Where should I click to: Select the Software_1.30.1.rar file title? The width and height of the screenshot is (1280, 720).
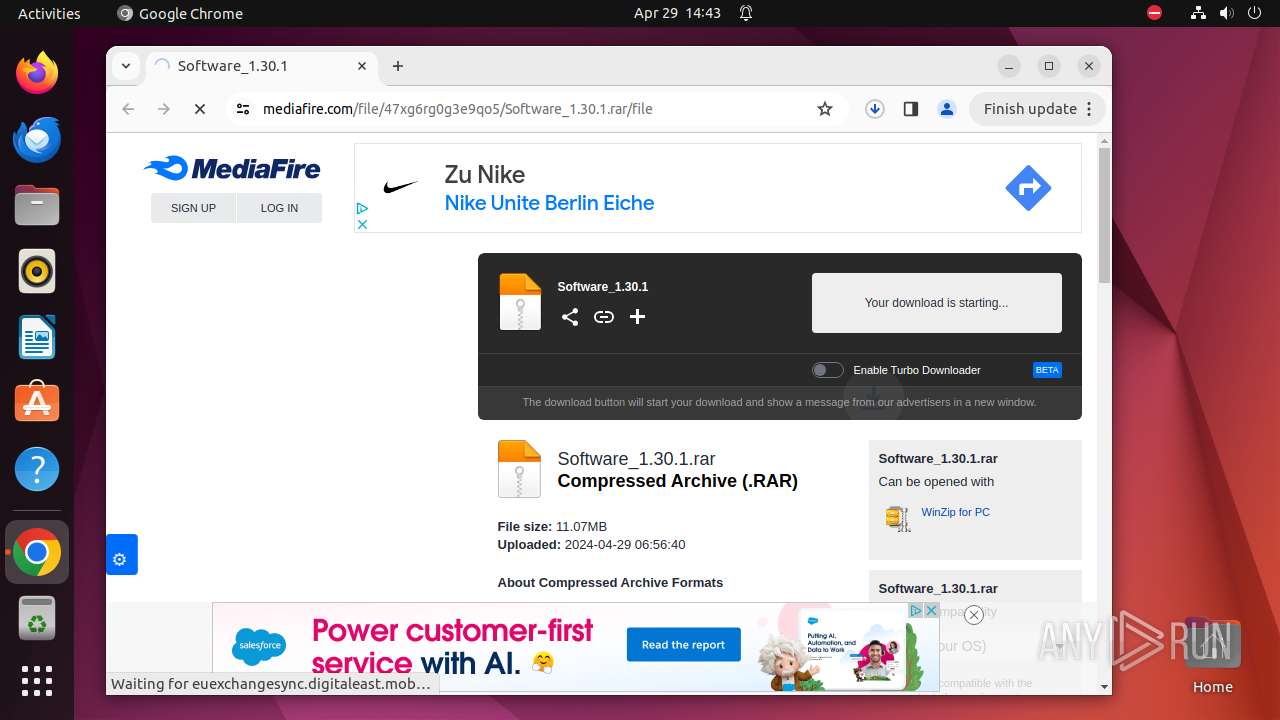point(636,459)
